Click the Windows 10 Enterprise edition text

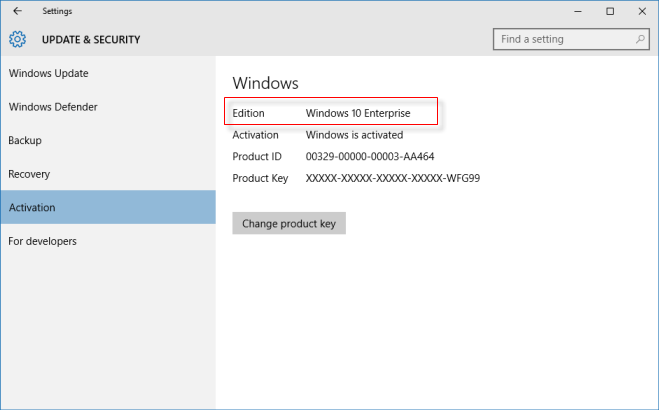358,113
